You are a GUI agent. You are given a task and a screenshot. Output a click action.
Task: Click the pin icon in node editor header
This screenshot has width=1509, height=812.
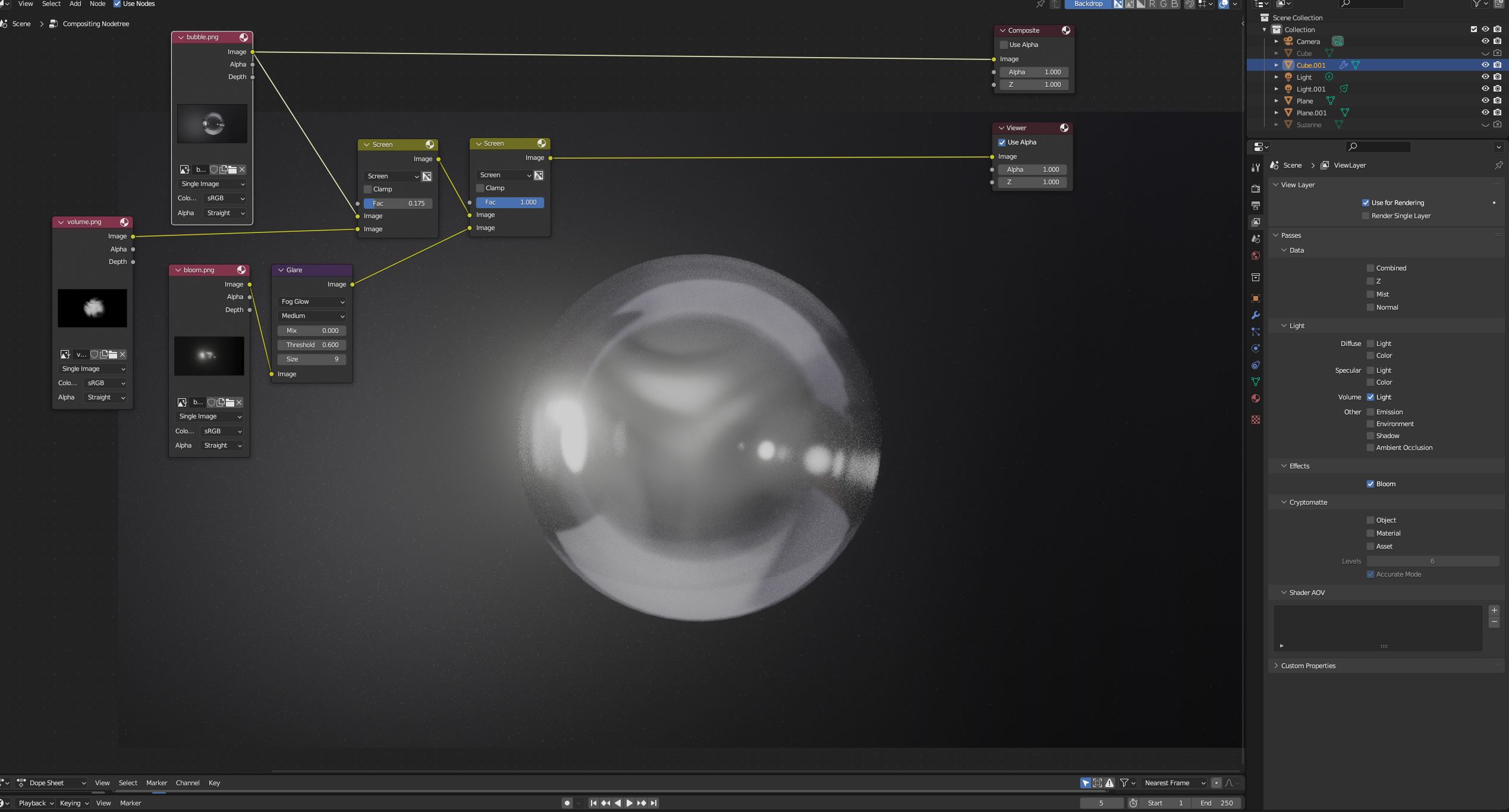pos(1040,4)
